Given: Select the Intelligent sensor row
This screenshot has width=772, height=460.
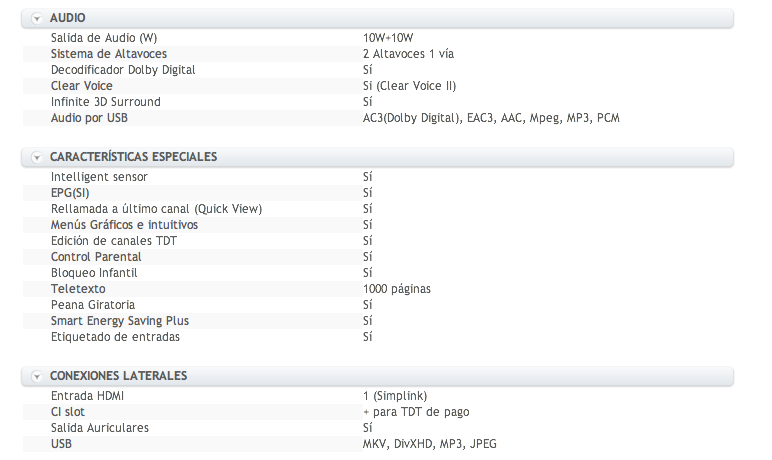Looking at the screenshot, I should 378,177.
